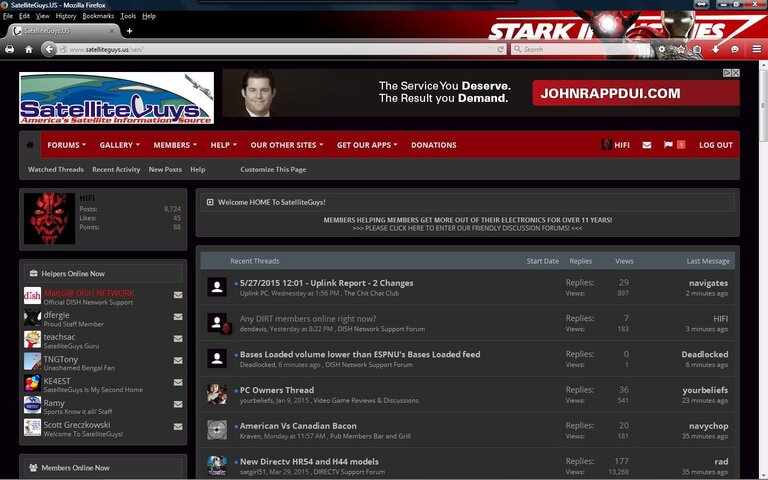Click the bookmarks list icon in toolbar
The image size is (768, 480).
(697, 49)
